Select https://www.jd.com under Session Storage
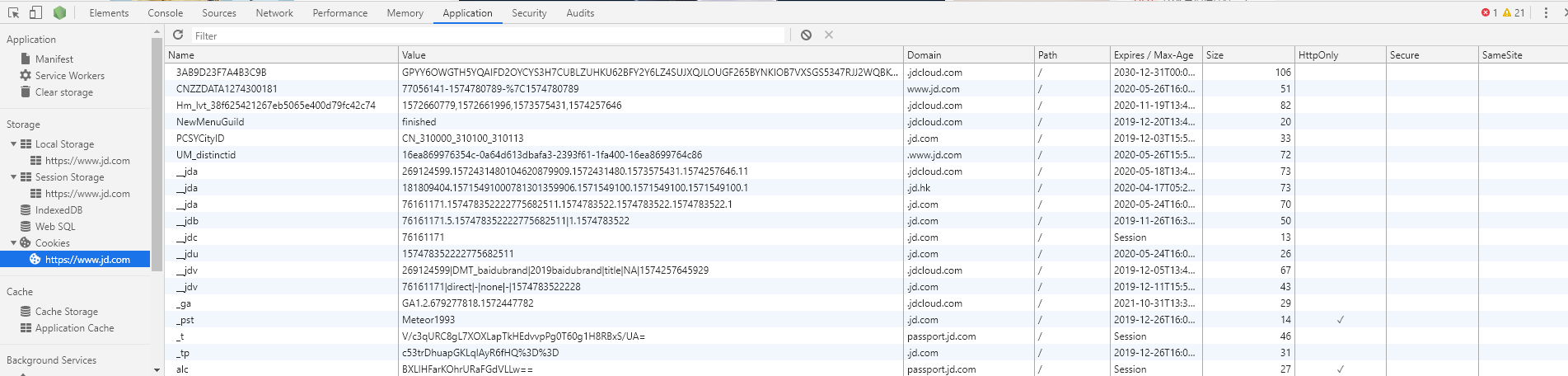This screenshot has width=1568, height=376. (87, 194)
